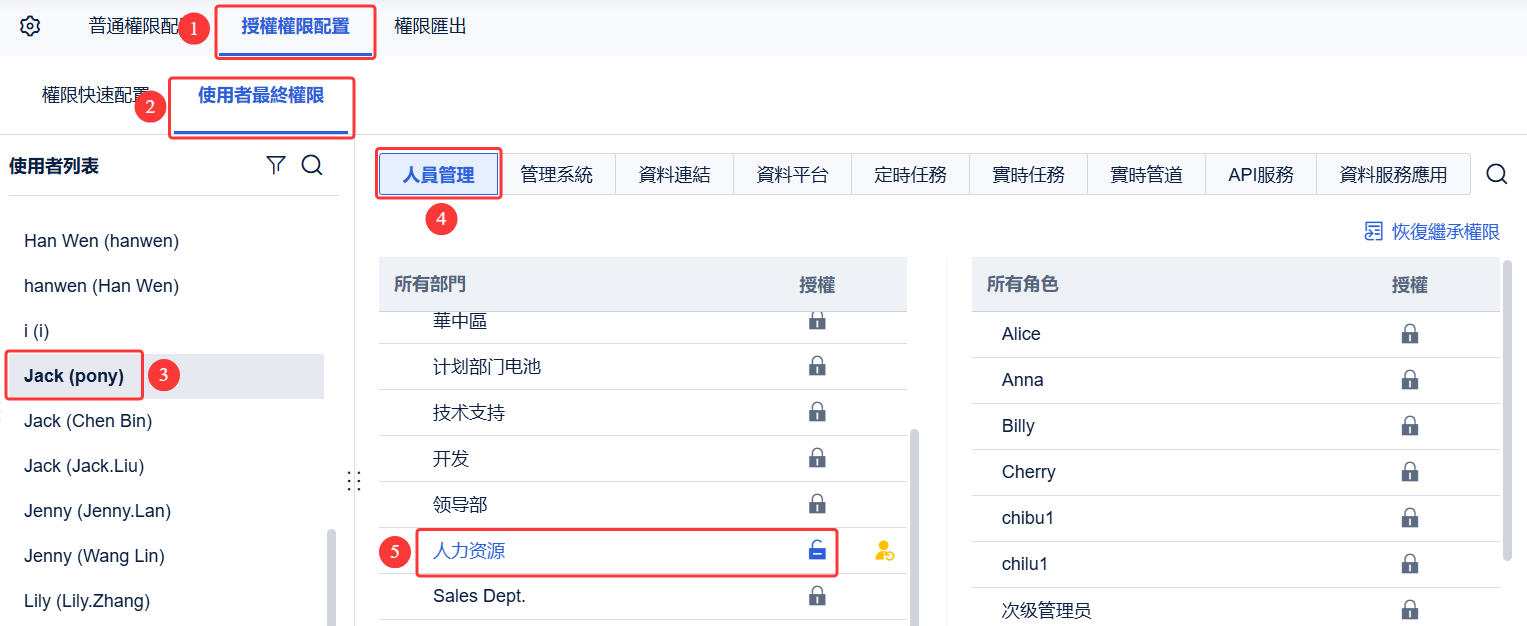Click the restore inherited permissions icon
1527x626 pixels.
[1374, 232]
